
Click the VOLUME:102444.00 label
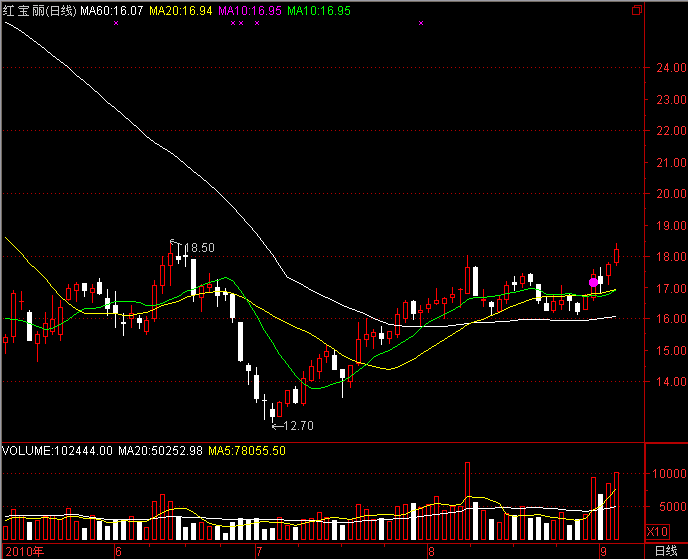click(x=57, y=451)
